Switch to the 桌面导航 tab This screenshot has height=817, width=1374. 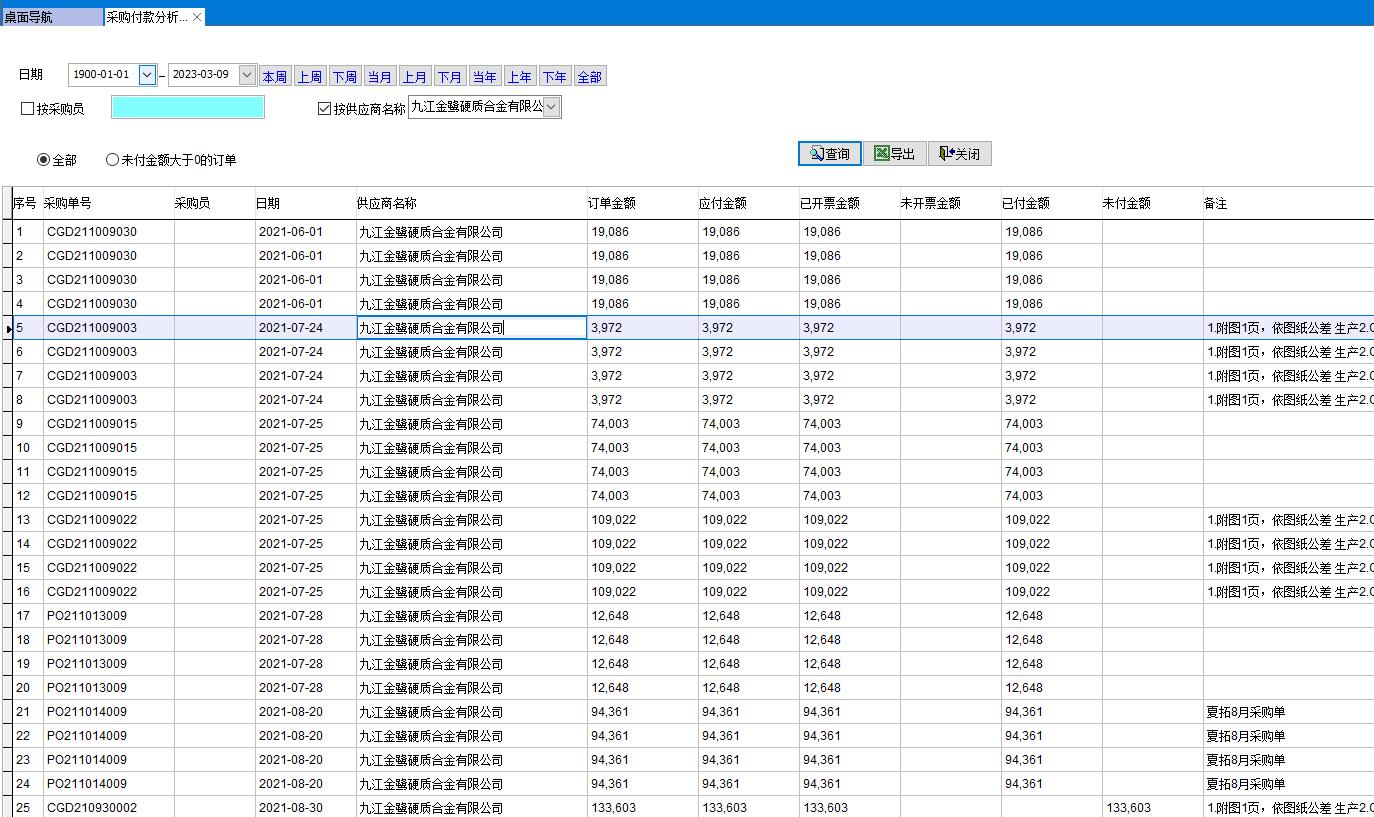tap(50, 17)
